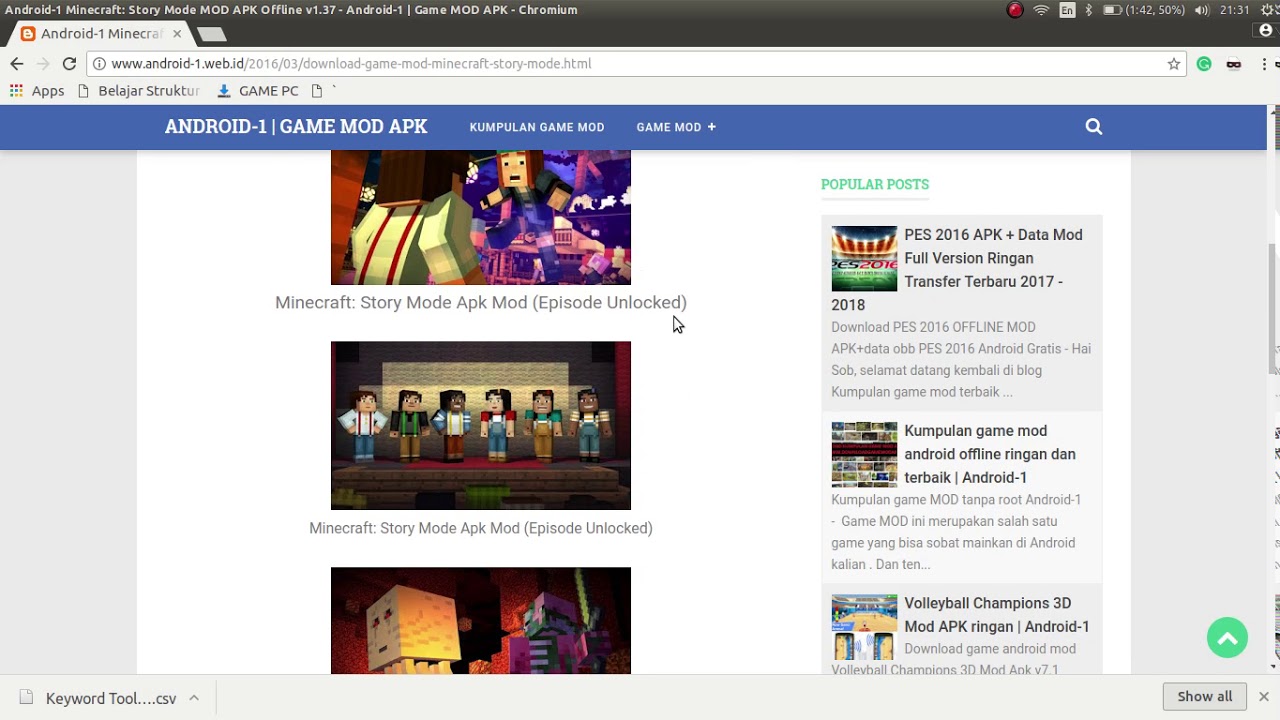
Task: Open Kumpulan game mod android offline post
Action: [990, 454]
